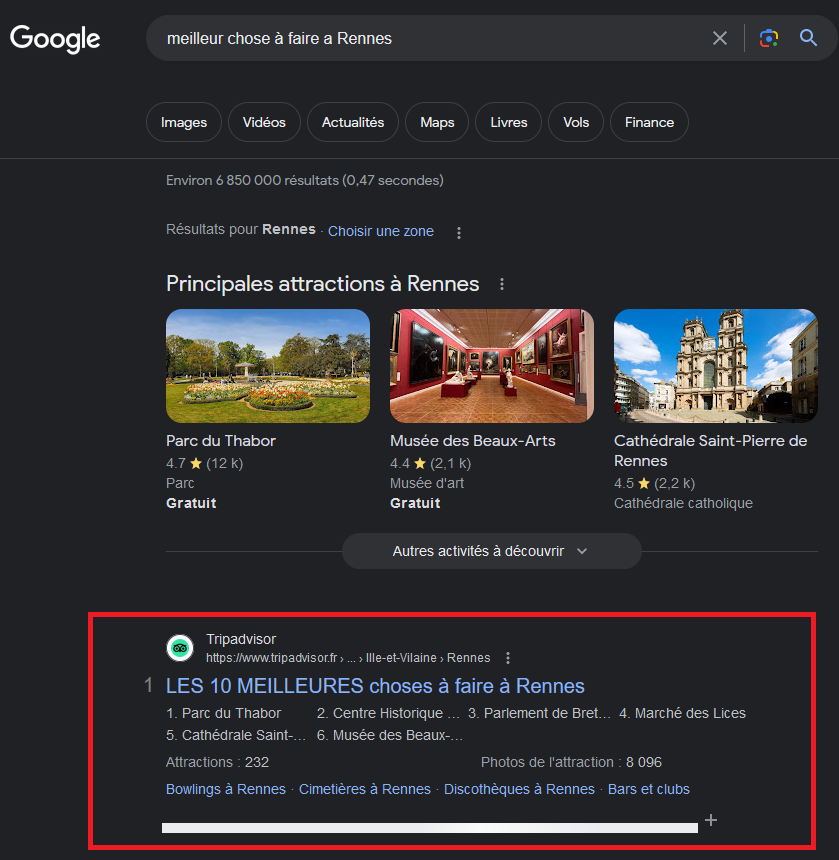Click '6. Musée des Beaux-…' list entry

390,735
